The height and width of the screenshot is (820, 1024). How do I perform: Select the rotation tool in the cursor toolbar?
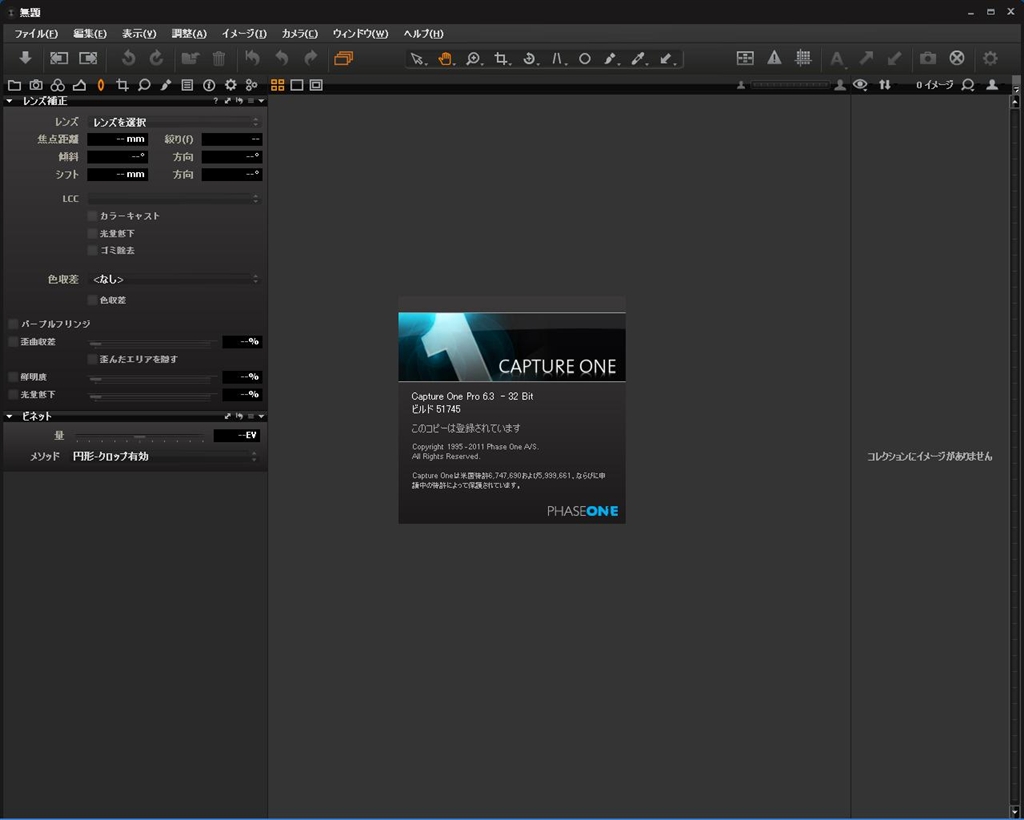(529, 58)
